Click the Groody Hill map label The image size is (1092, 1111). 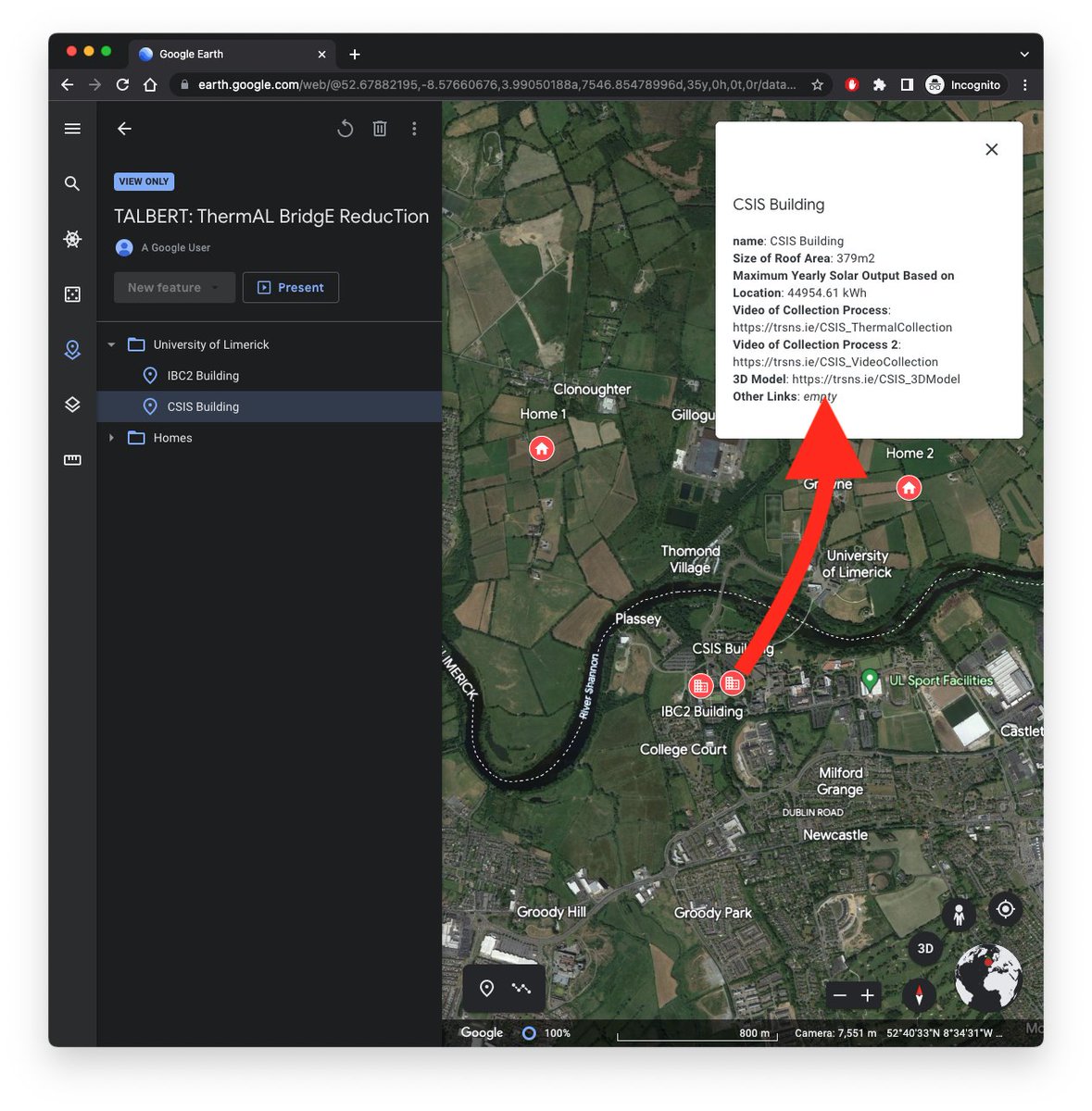[x=551, y=911]
